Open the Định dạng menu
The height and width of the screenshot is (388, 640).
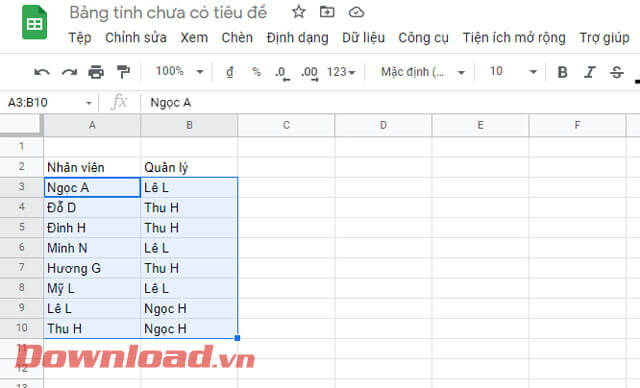[x=298, y=38]
